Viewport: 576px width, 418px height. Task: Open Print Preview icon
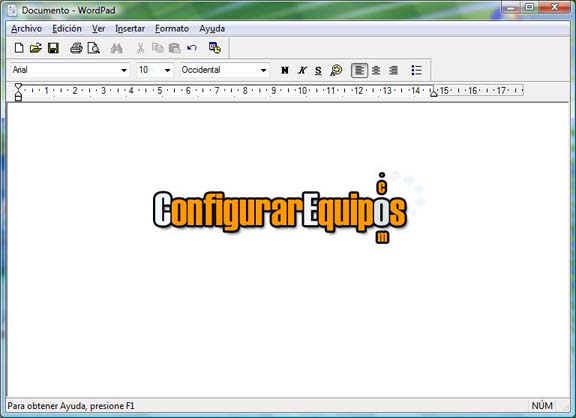click(94, 48)
